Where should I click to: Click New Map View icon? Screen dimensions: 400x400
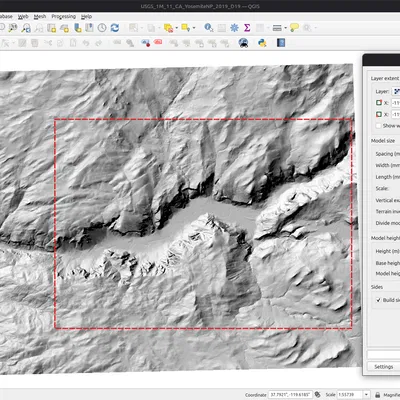click(x=51, y=28)
